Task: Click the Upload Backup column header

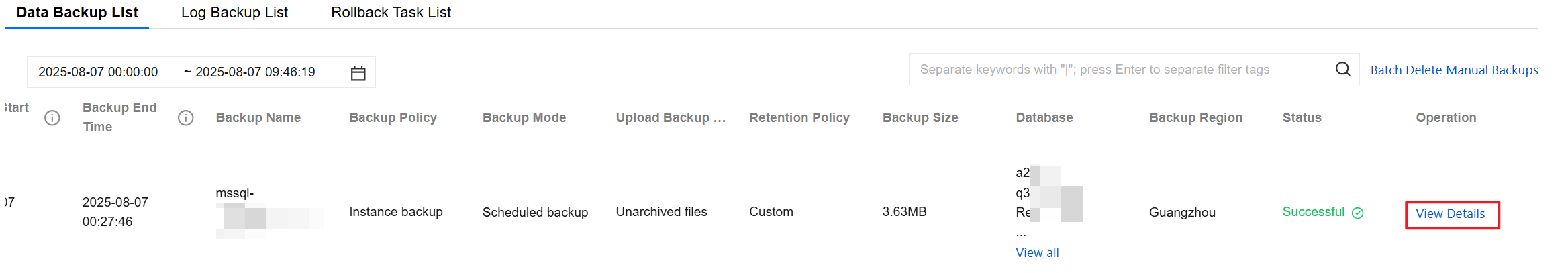Action: (x=671, y=118)
